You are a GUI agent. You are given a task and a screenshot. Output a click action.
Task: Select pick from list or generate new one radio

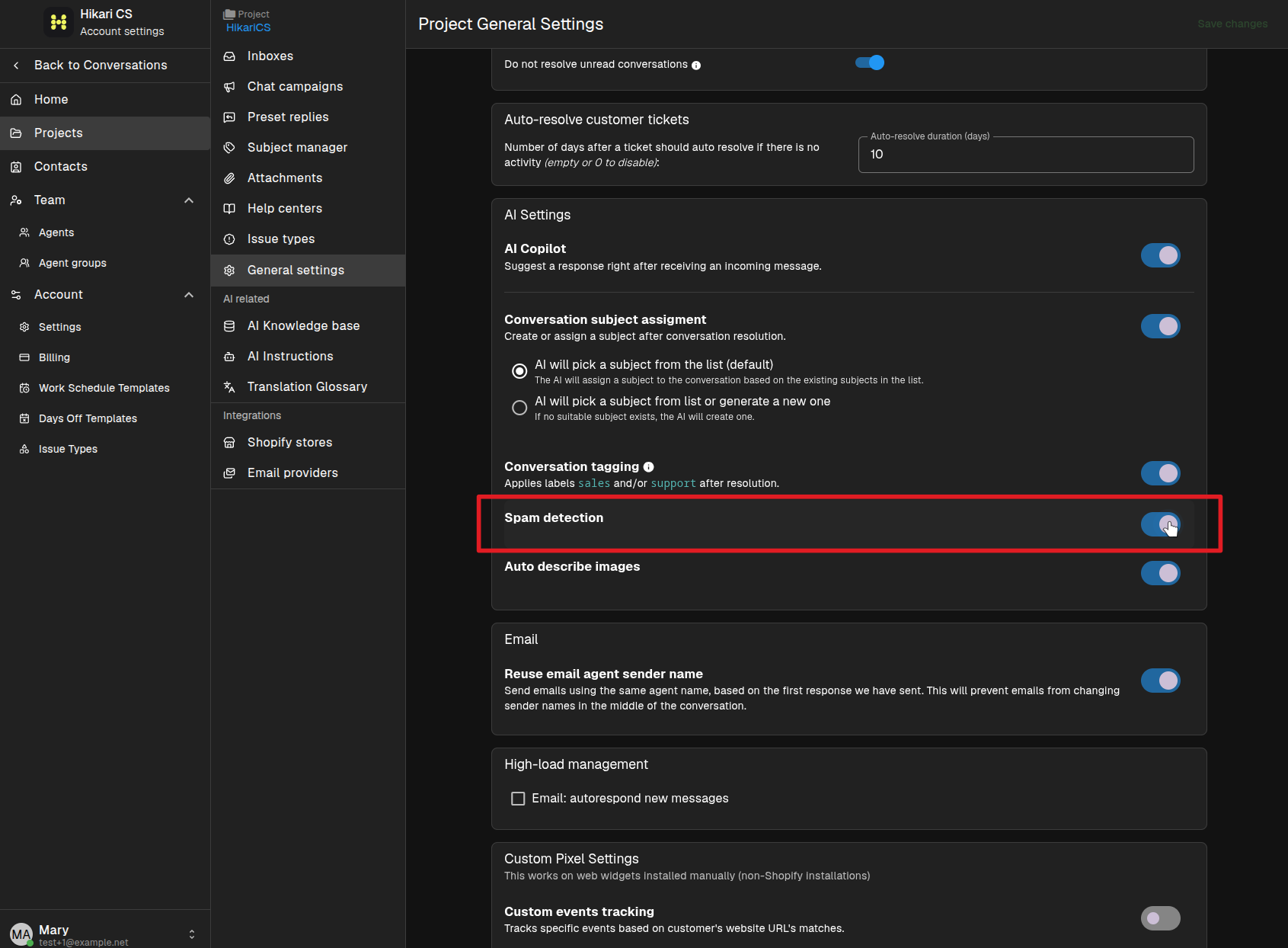(519, 408)
